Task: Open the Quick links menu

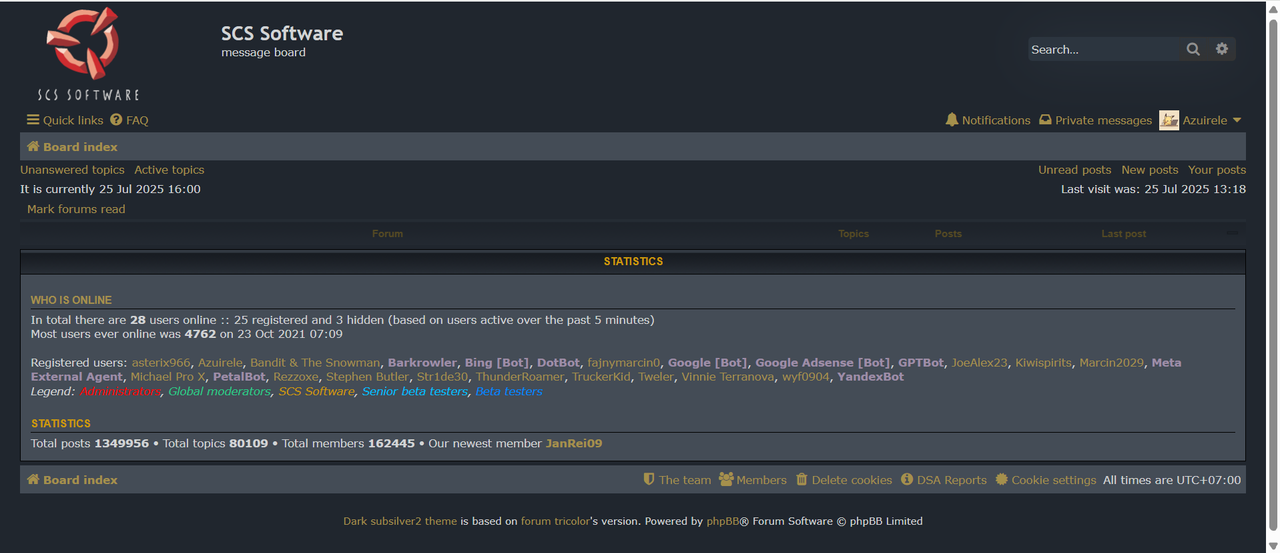Action: click(x=65, y=120)
